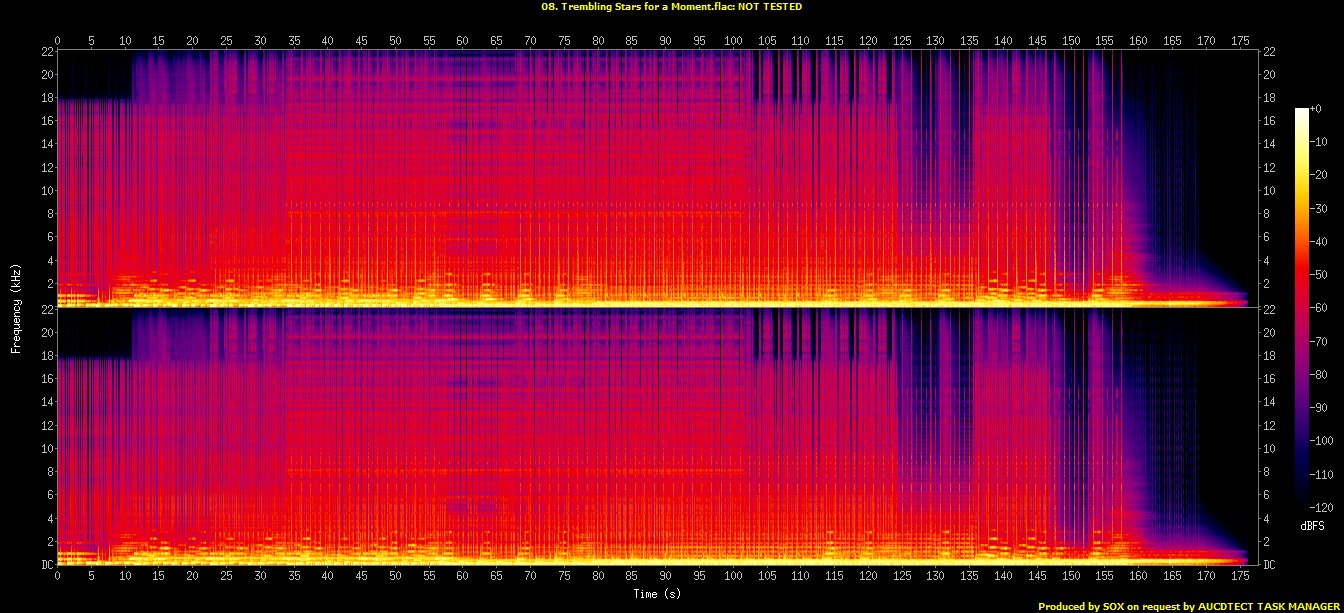Image resolution: width=1344 pixels, height=613 pixels.
Task: Click the "10" tick on the bottom time axis
Action: point(125,577)
